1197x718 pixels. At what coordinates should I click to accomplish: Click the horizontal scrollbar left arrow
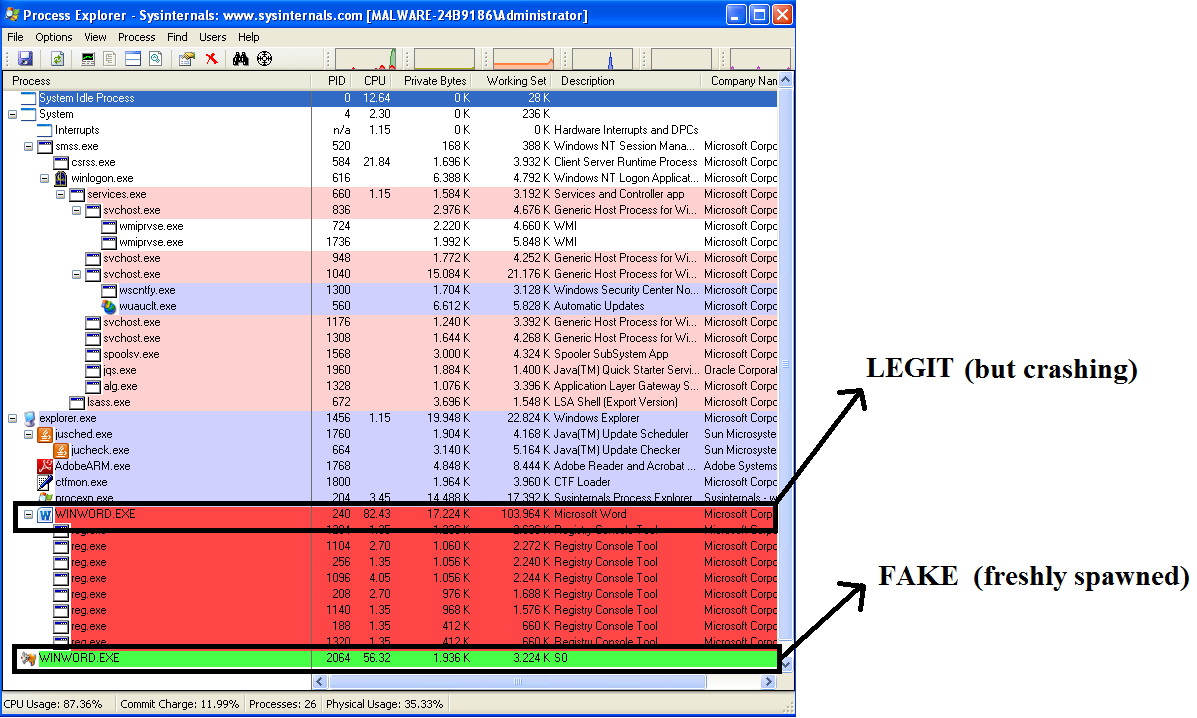point(320,681)
